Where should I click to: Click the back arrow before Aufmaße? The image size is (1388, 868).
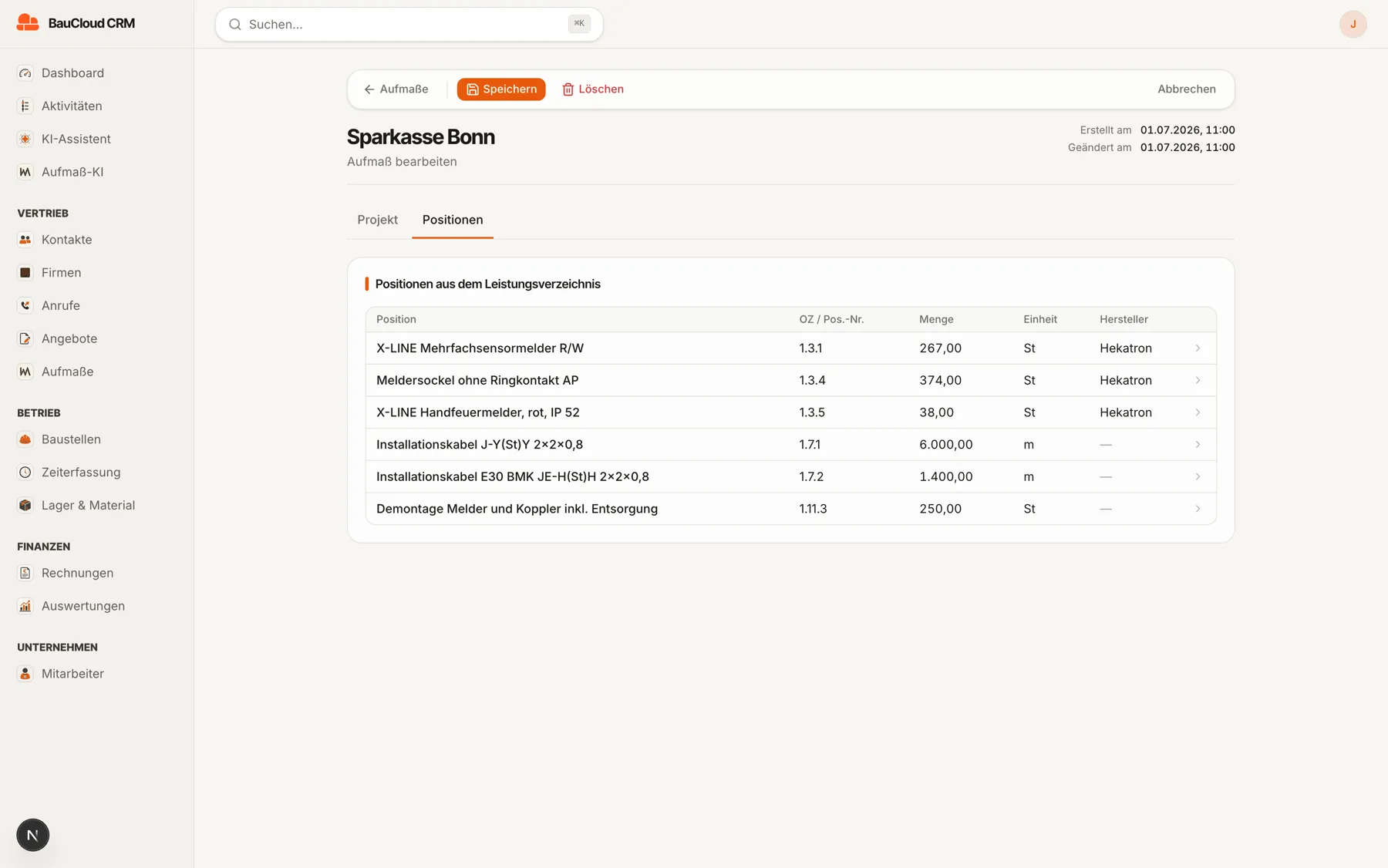click(x=369, y=89)
